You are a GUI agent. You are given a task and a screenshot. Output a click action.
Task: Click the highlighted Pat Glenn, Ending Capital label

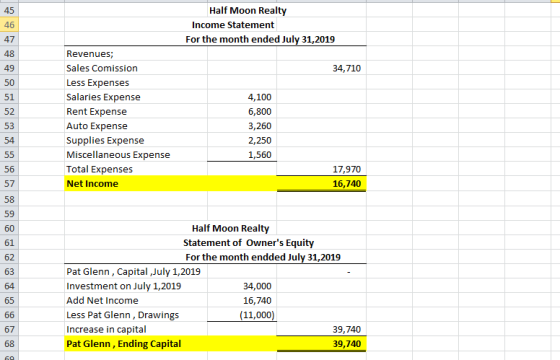pos(124,344)
